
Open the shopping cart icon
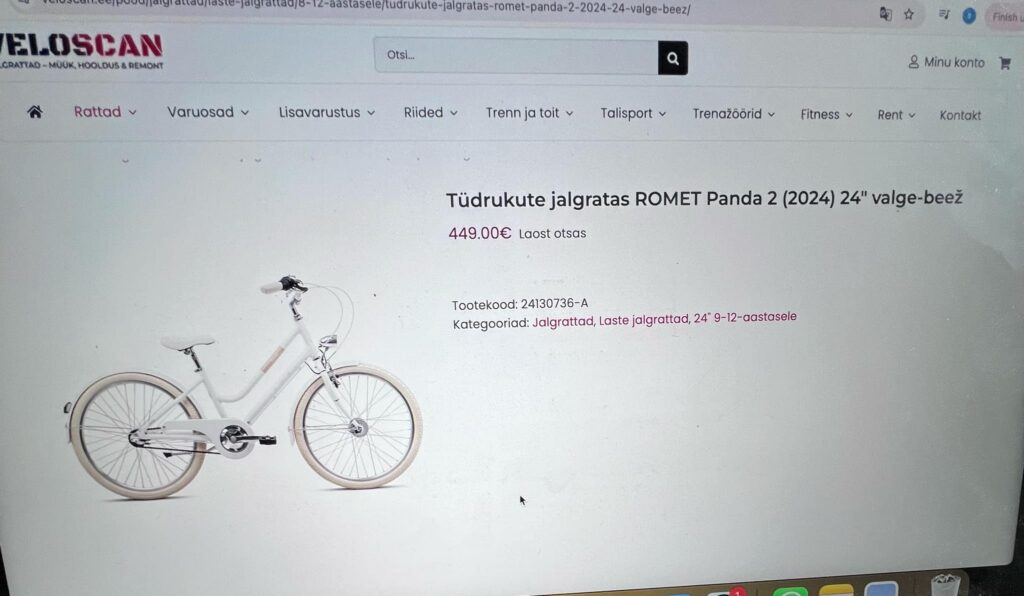[1005, 63]
